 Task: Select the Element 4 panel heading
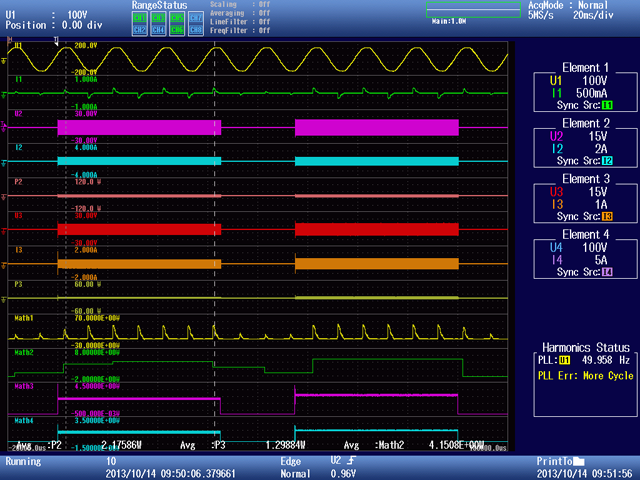pos(585,234)
